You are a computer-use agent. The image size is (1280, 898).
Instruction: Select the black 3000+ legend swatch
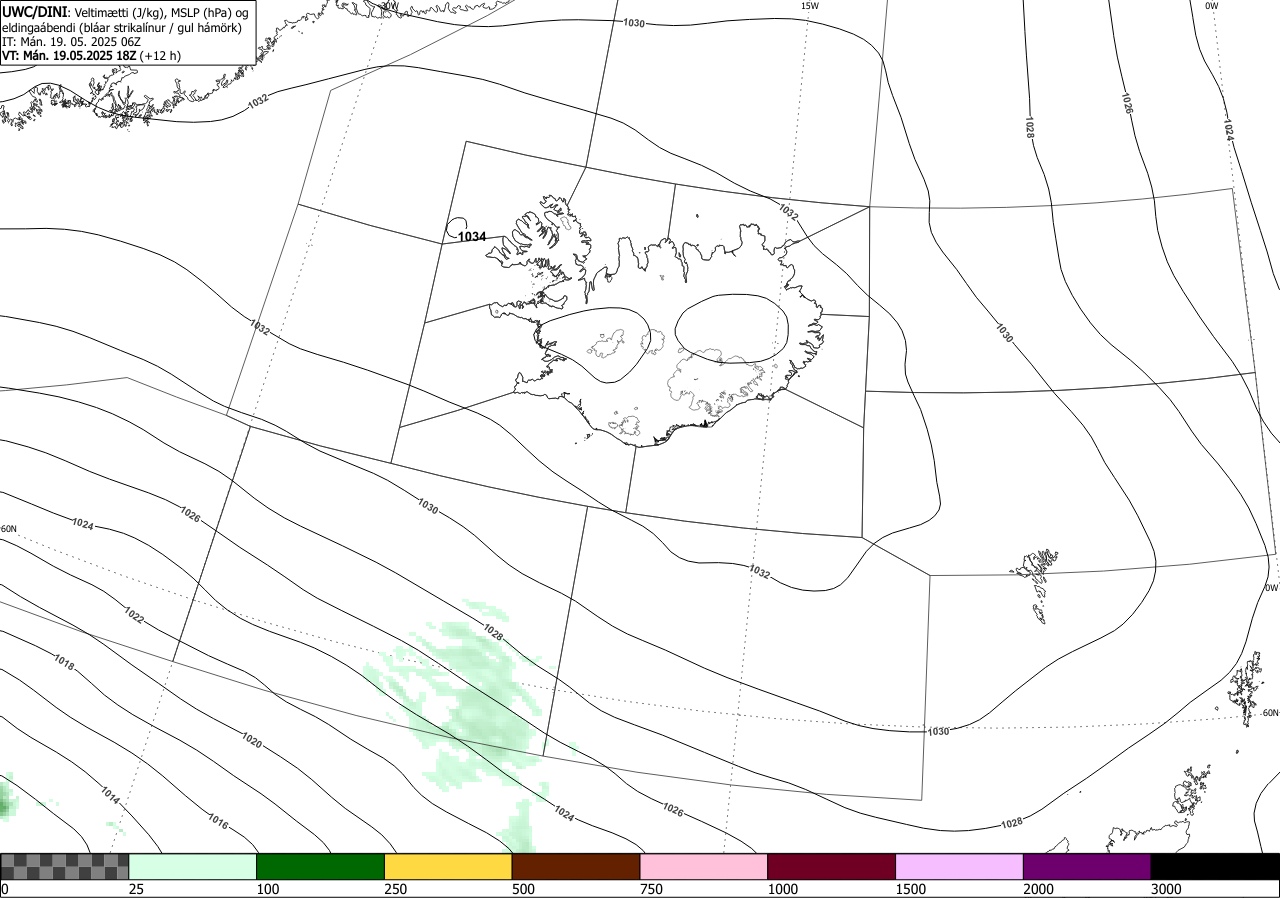click(1215, 866)
